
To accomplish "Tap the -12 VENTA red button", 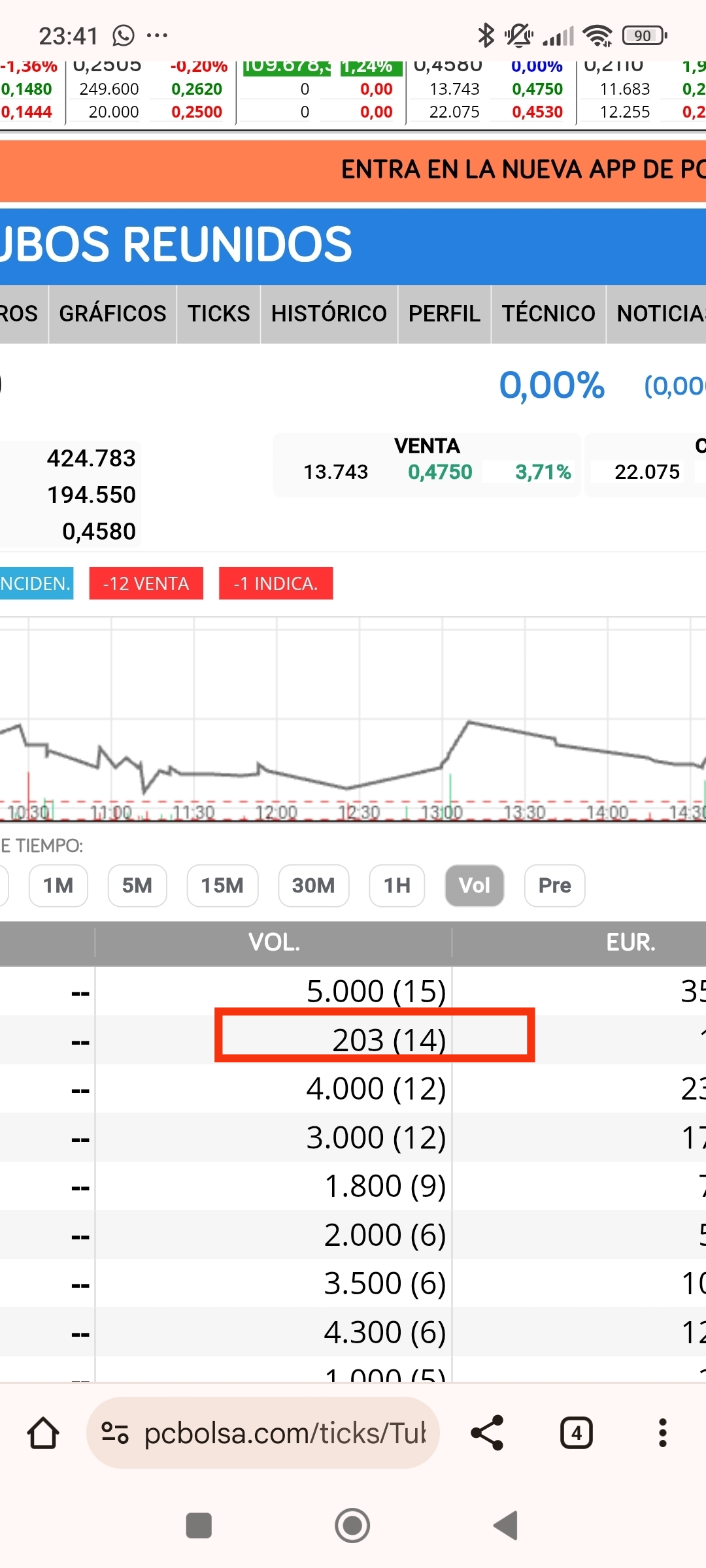I will [x=146, y=583].
